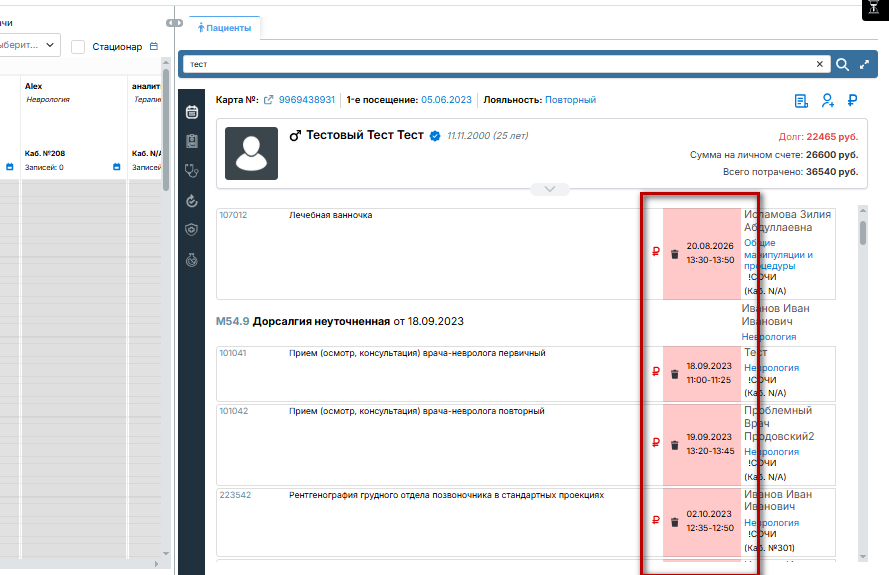Toggle fullscreen with the expand arrows icon
Screen dimensions: 889x575
tap(865, 65)
